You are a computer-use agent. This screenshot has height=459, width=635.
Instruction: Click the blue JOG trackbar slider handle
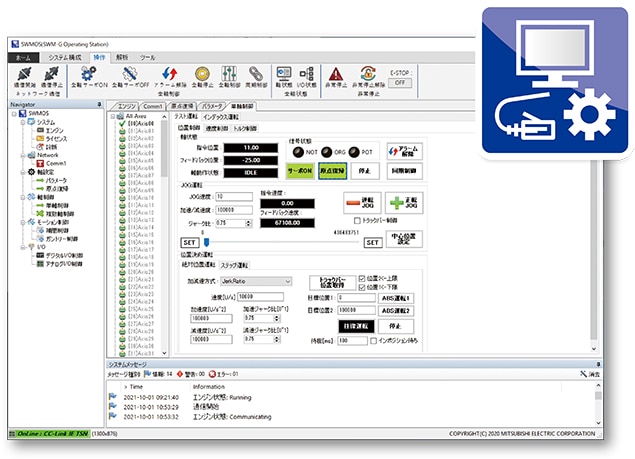pos(207,242)
